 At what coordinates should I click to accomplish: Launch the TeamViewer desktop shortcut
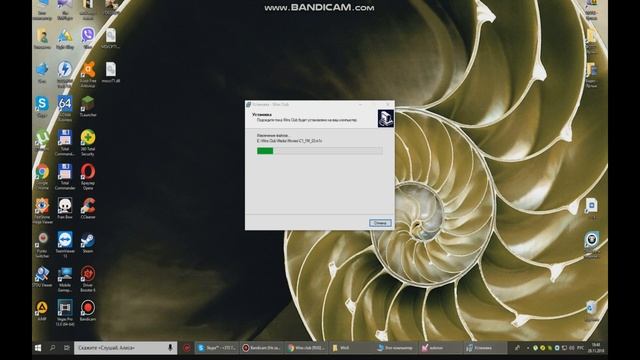click(65, 244)
